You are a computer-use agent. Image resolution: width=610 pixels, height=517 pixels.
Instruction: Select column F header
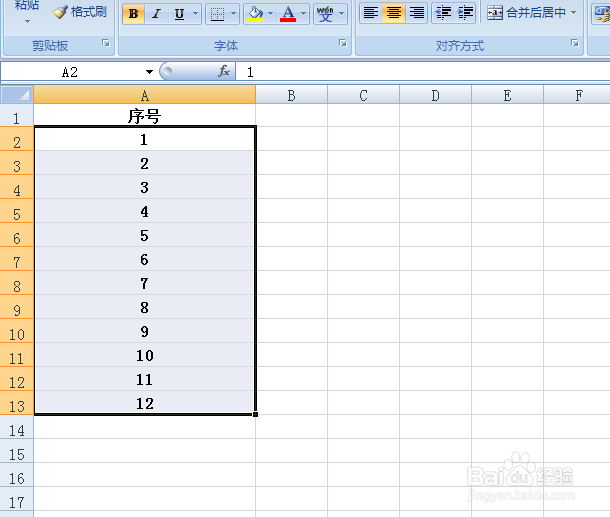pyautogui.click(x=577, y=95)
